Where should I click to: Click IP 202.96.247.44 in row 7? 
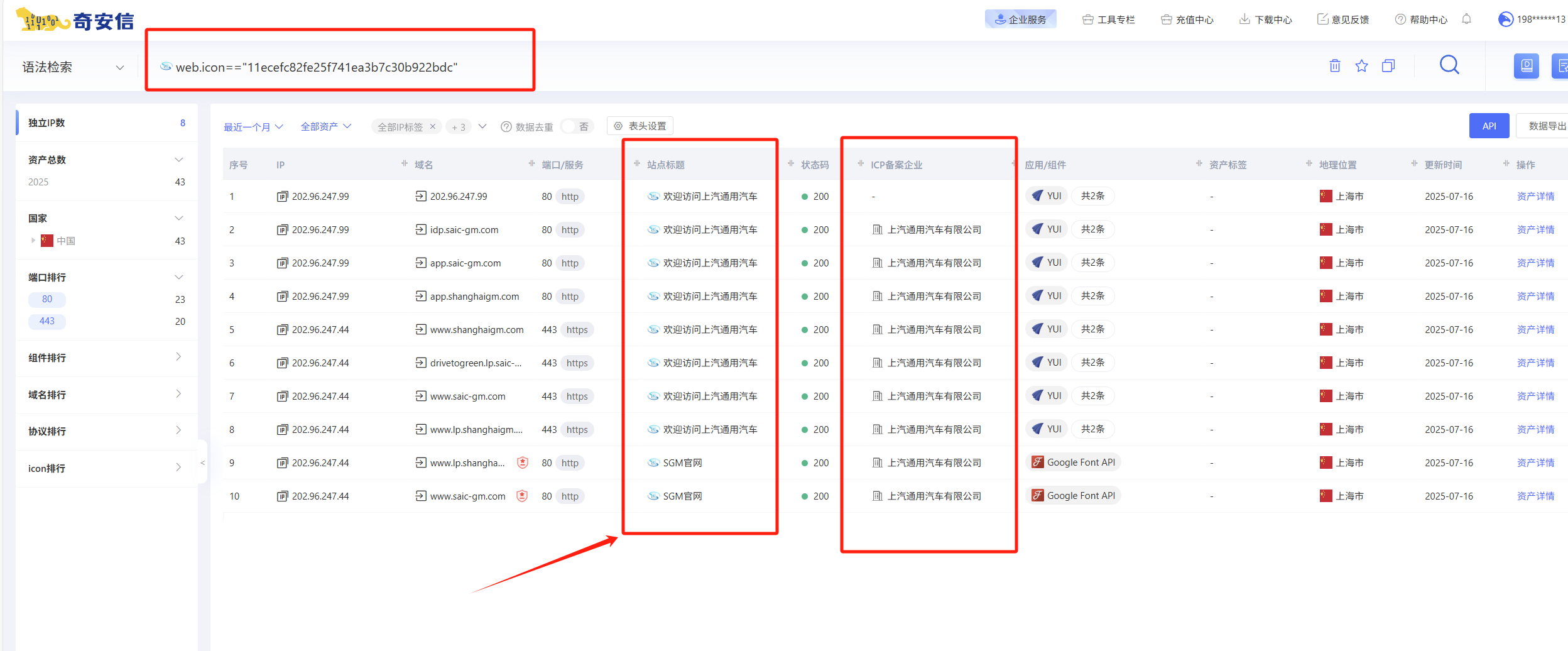320,397
